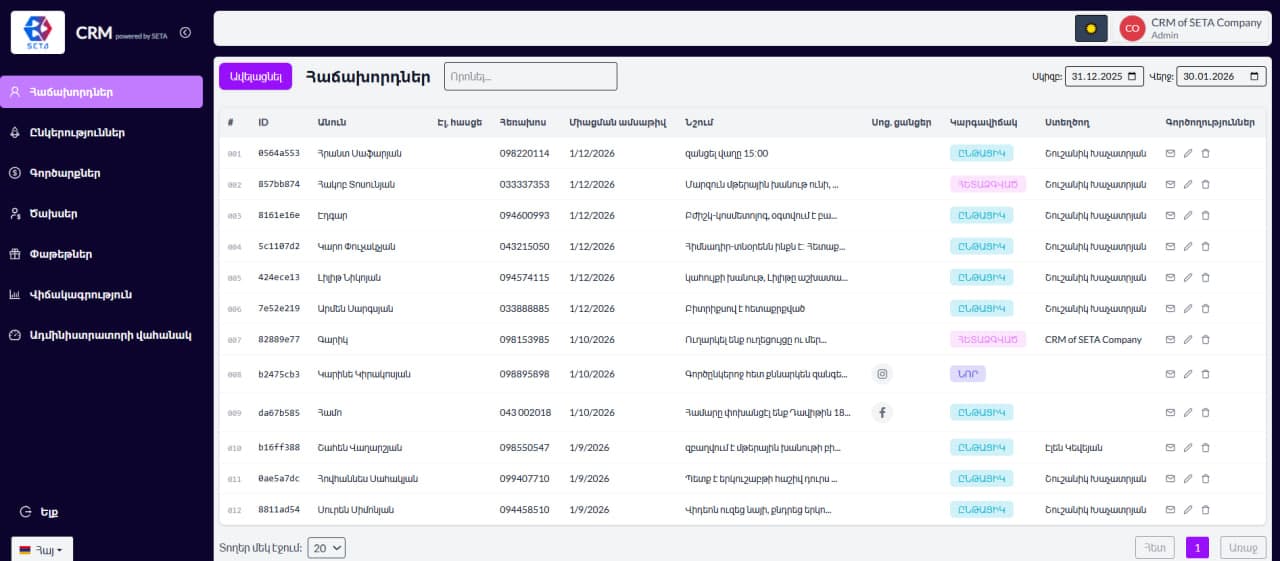This screenshot has width=1280, height=561.
Task: Click the Admin account name in header
Action: (x=1165, y=35)
